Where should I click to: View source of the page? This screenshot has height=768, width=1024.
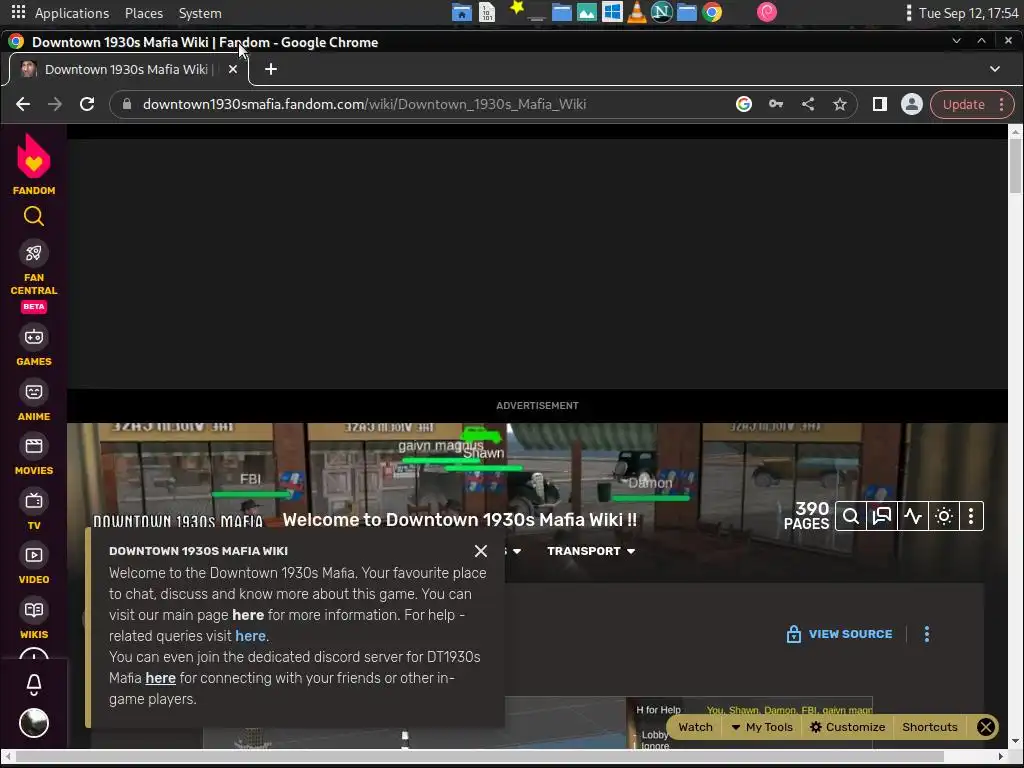[840, 634]
